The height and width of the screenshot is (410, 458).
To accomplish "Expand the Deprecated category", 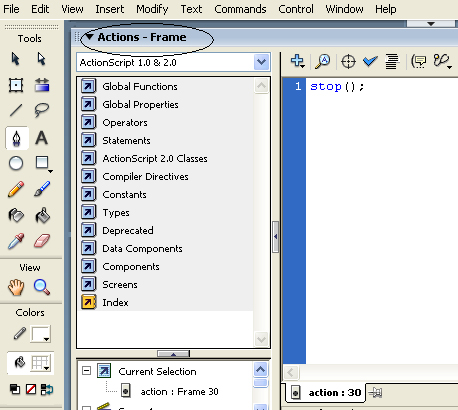I will [128, 231].
